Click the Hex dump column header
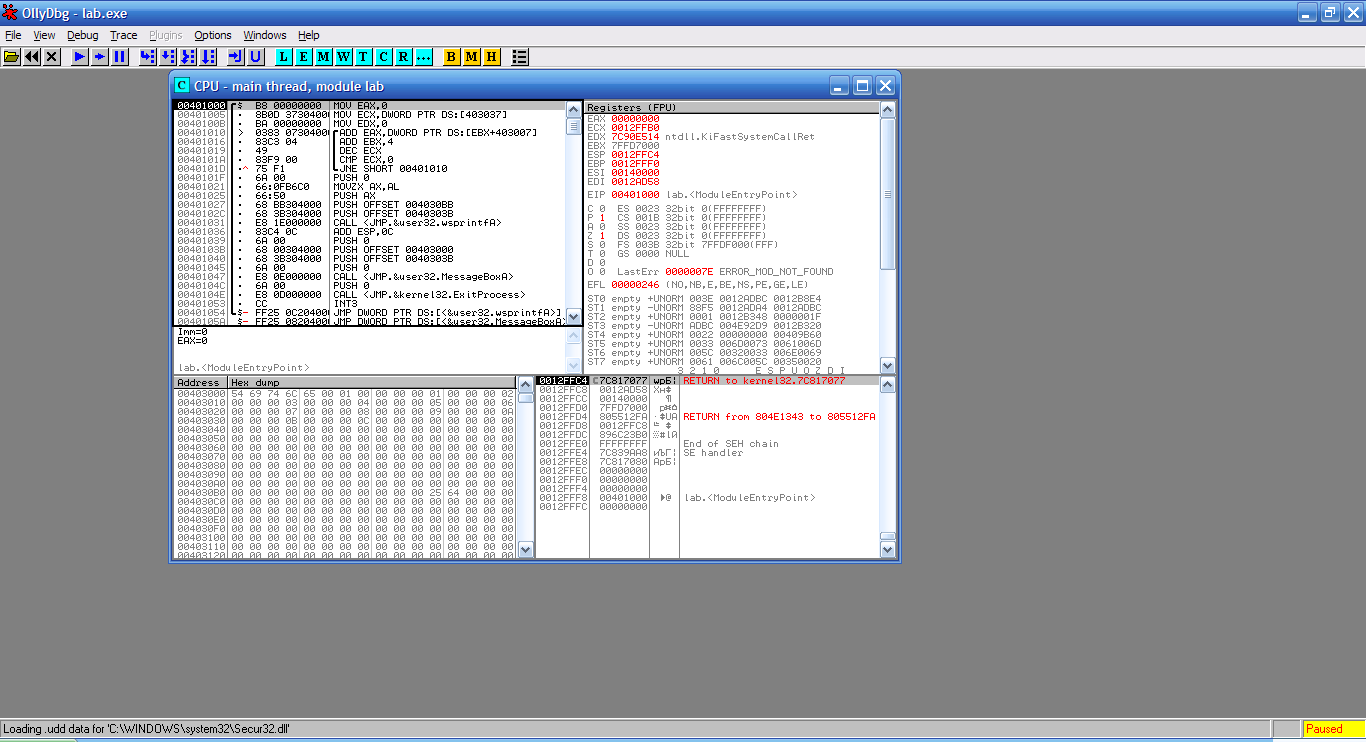 tap(370, 382)
